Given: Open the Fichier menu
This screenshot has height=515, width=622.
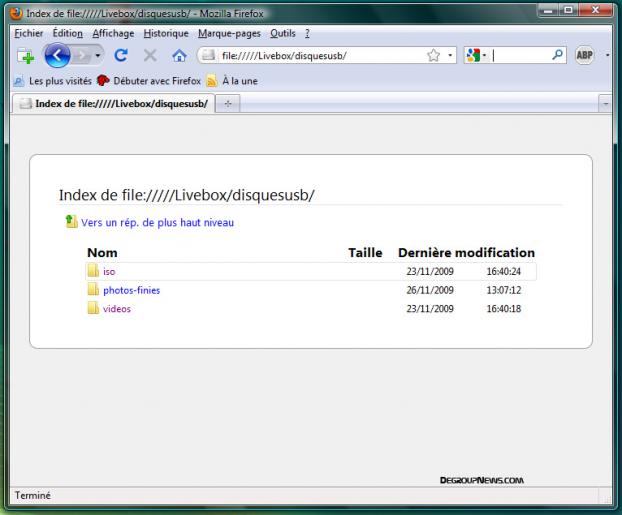Looking at the screenshot, I should [28, 33].
